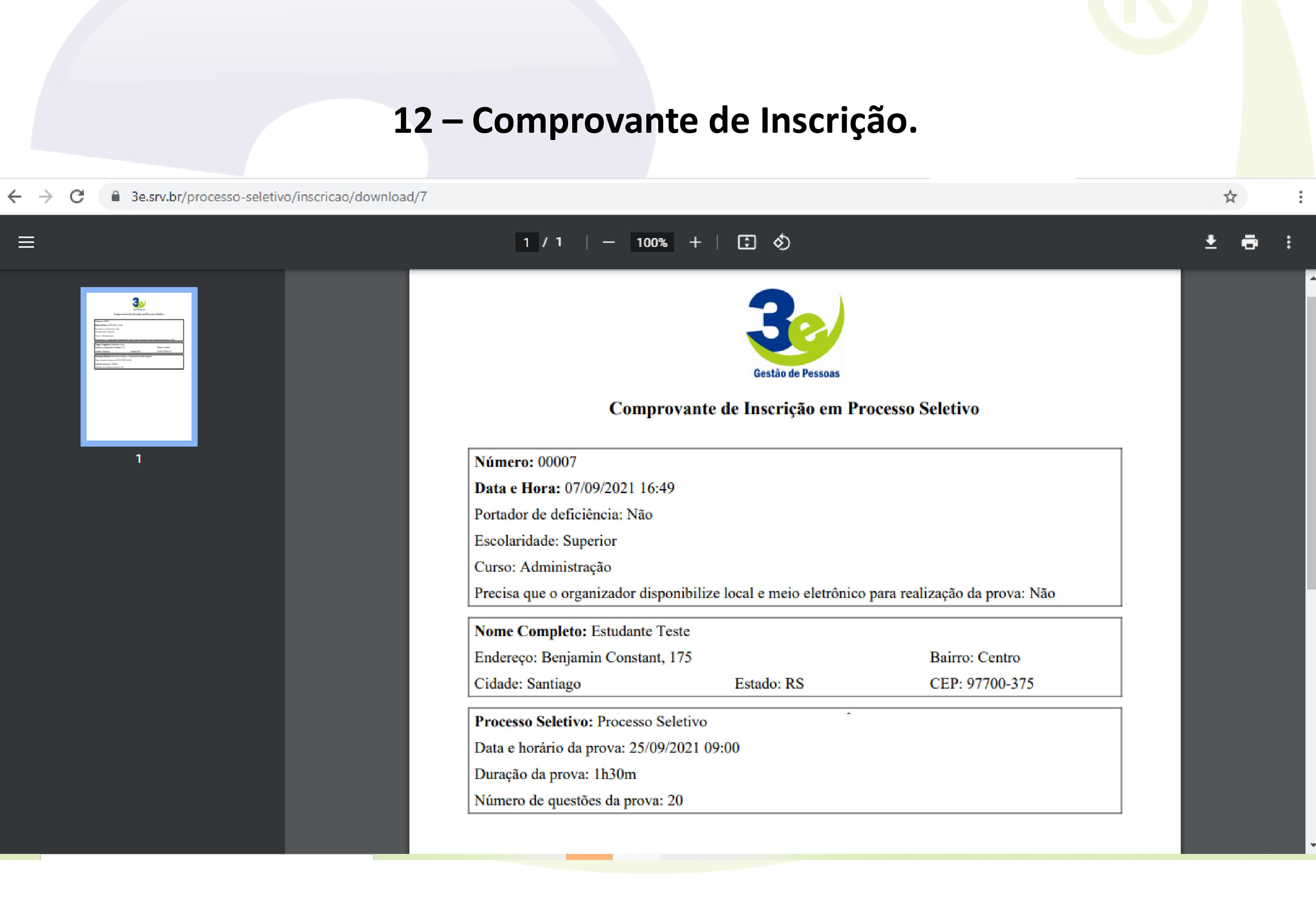The image size is (1316, 911).
Task: Click 'Estado: RS' text
Action: pos(769,684)
